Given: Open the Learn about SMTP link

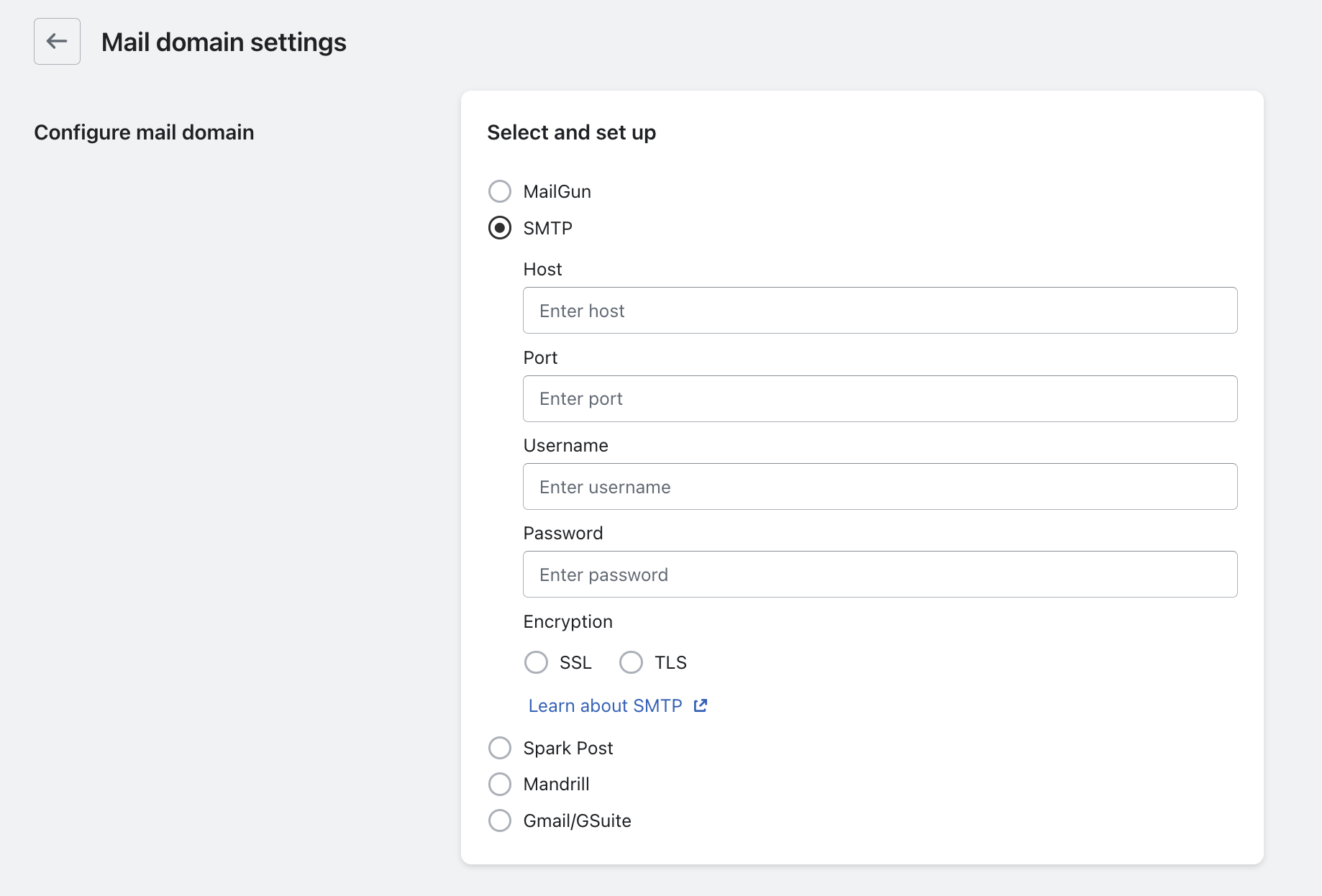Looking at the screenshot, I should [605, 705].
